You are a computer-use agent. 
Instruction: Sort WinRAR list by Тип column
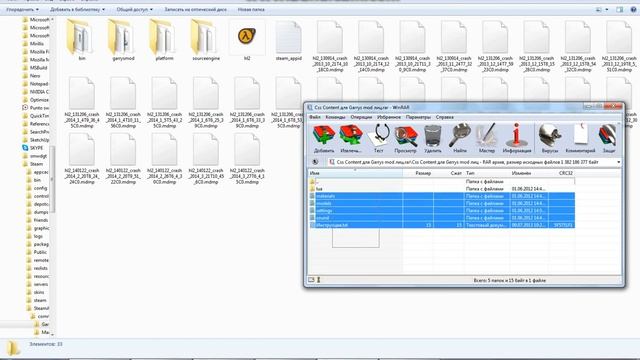click(487, 173)
